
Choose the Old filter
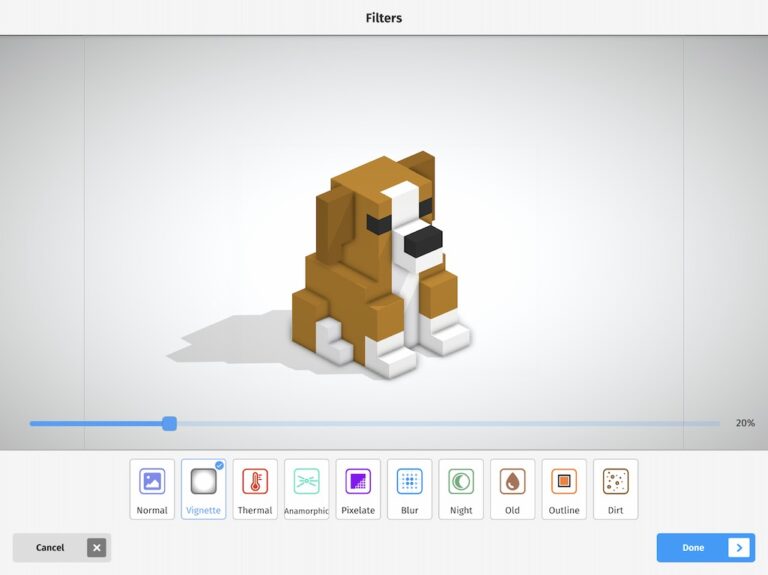[x=512, y=489]
